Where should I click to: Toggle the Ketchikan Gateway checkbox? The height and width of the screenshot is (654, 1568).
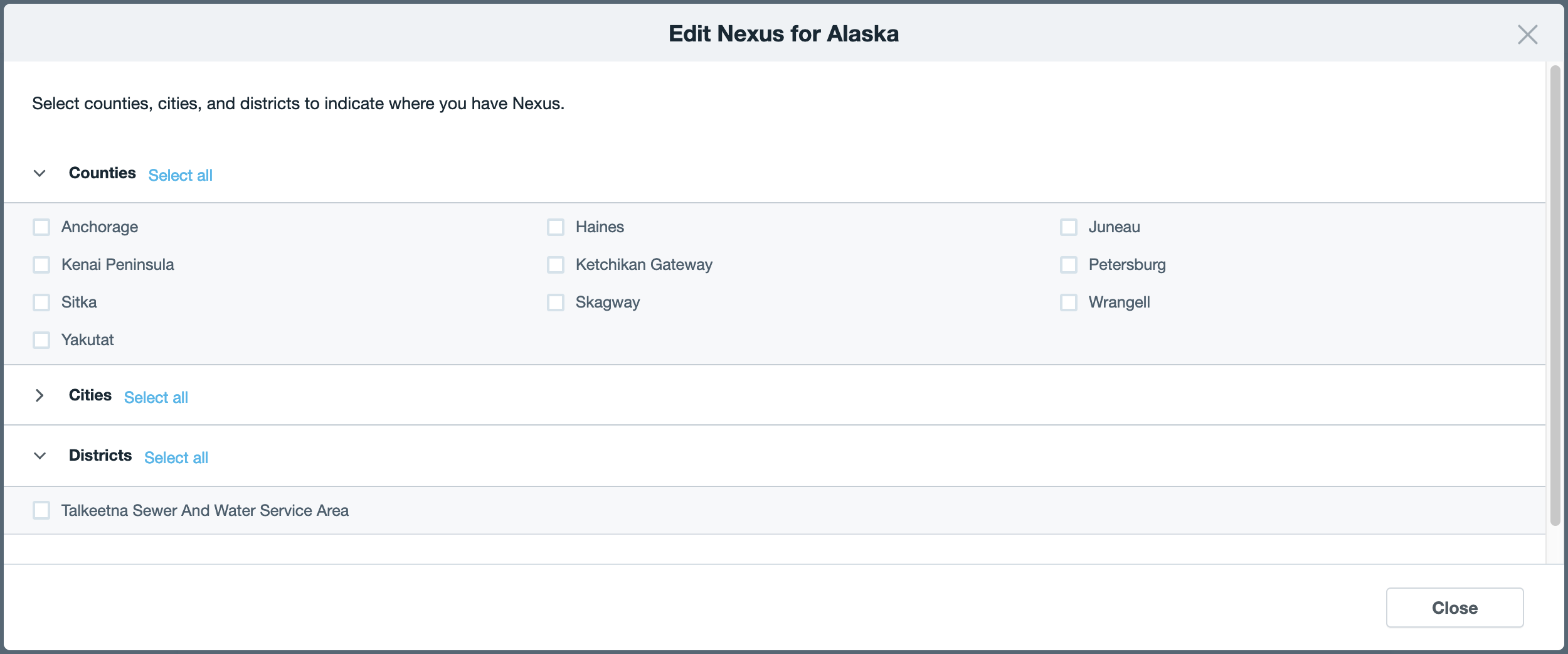pos(556,265)
